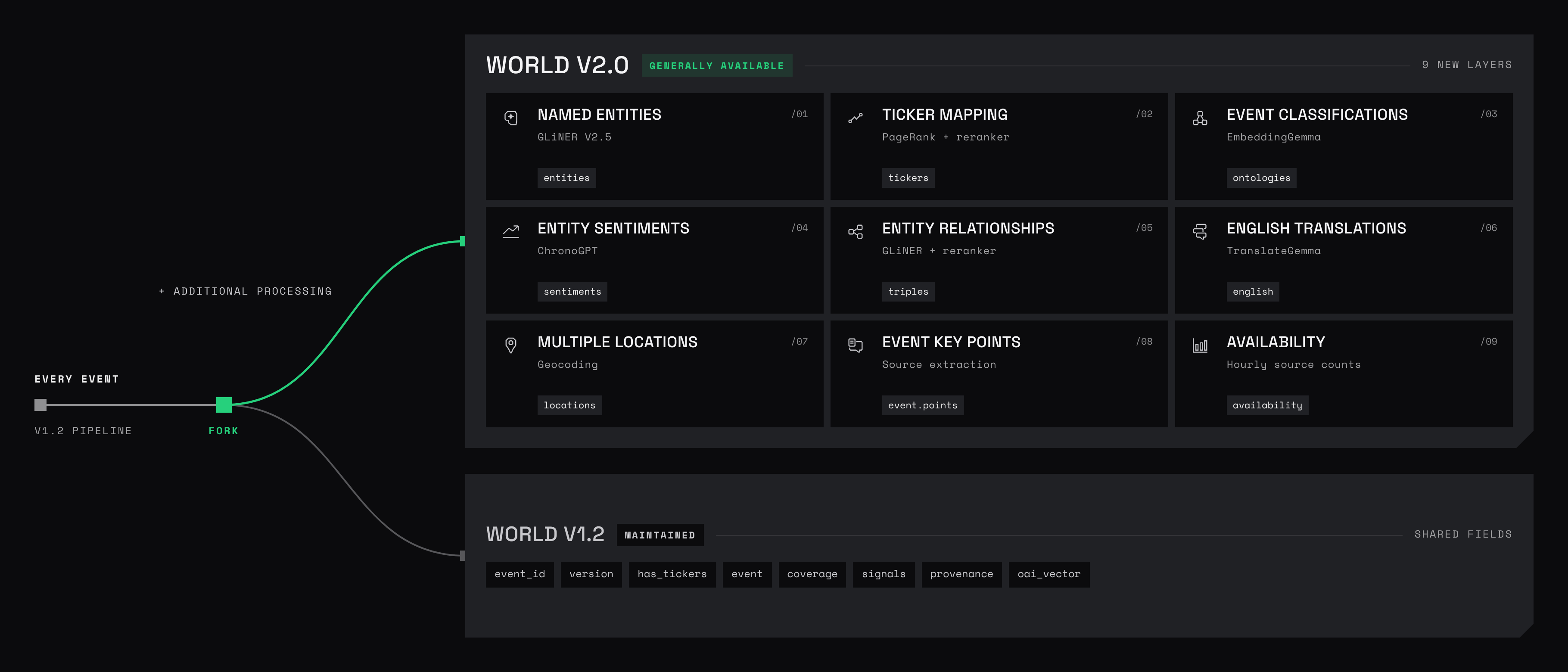The height and width of the screenshot is (672, 1568).
Task: Click the Multiple Locations pin icon
Action: [511, 345]
